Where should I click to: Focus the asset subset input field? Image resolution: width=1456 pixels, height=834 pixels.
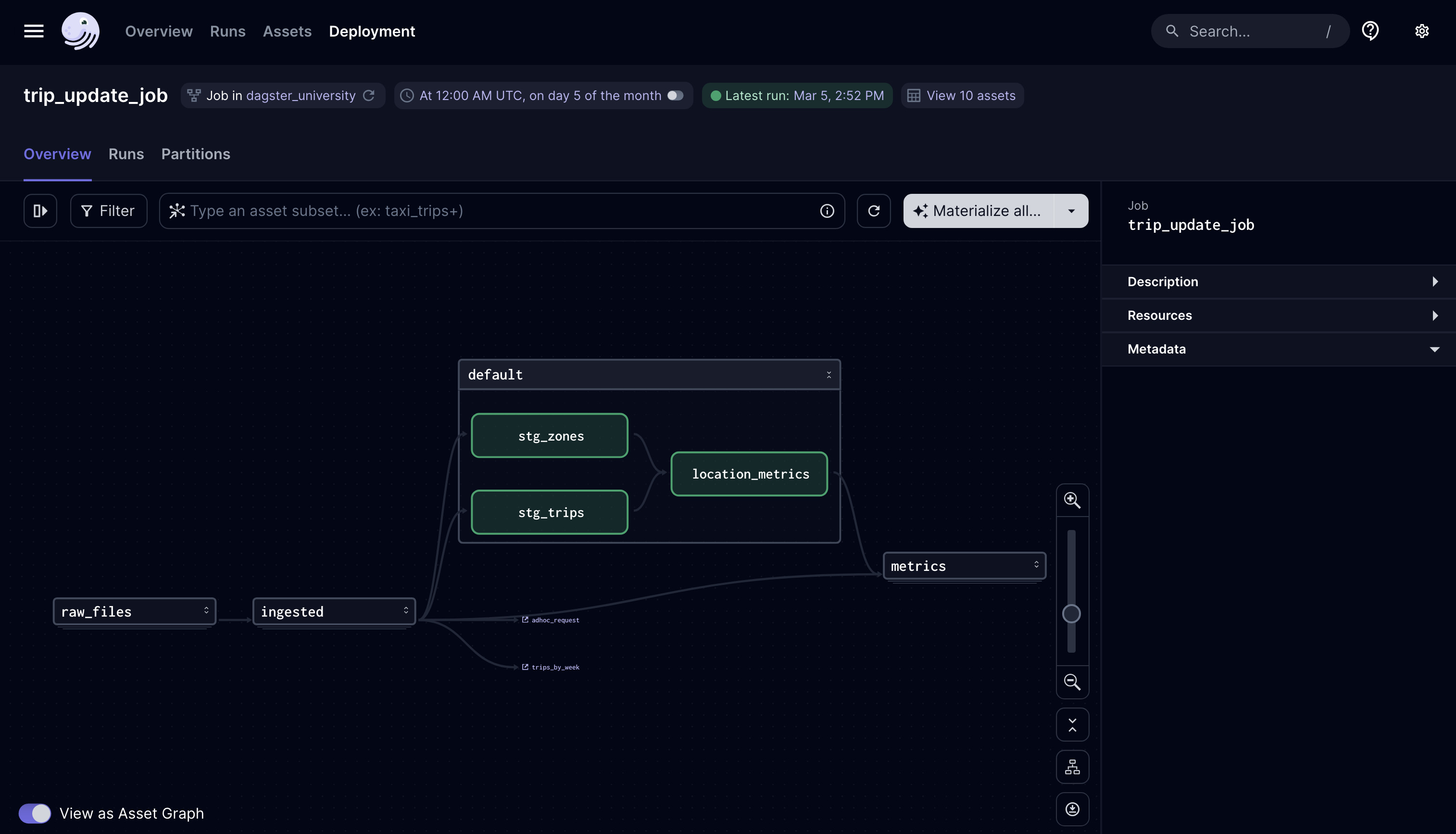tap(502, 211)
